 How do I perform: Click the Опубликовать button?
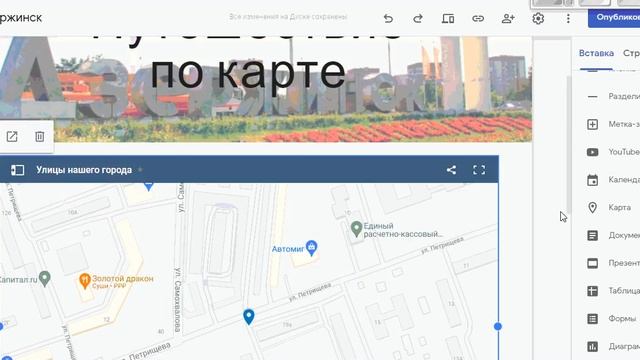coord(614,18)
